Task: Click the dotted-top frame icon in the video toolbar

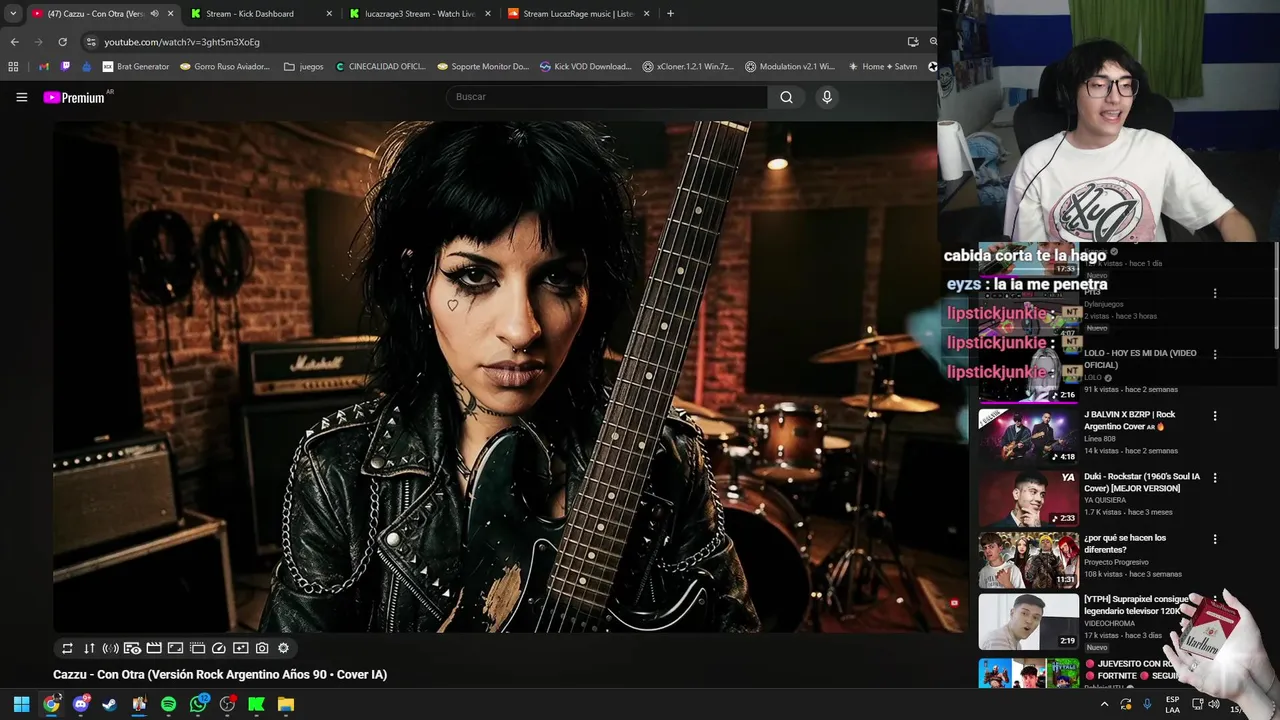Action: pos(197,648)
